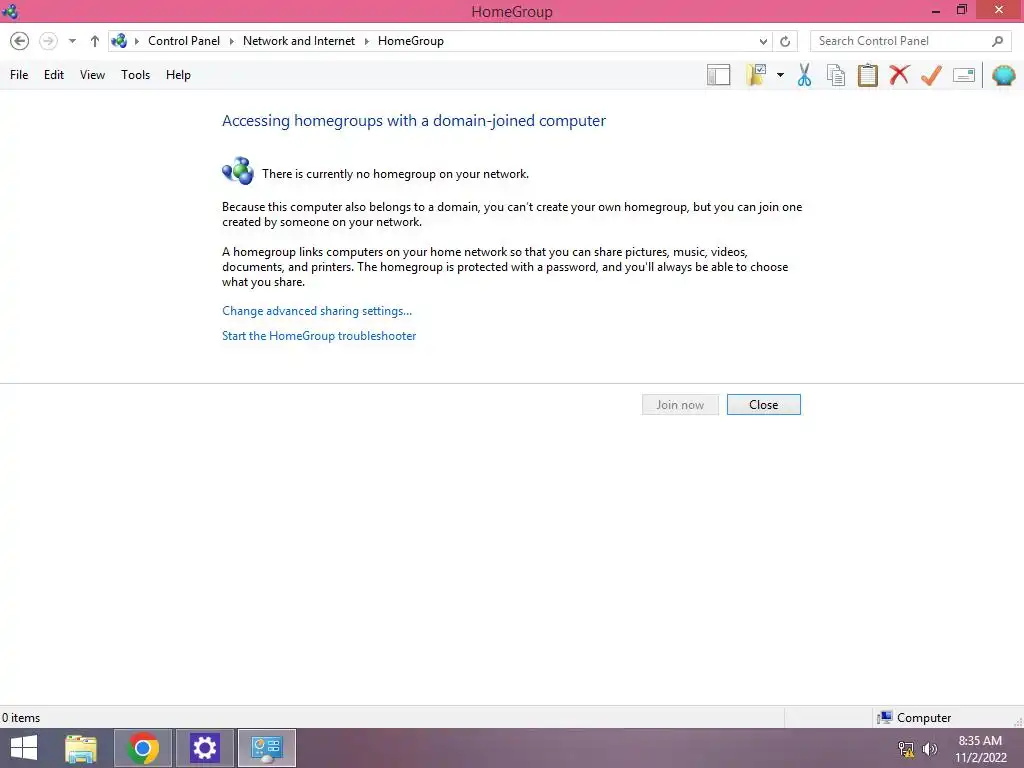This screenshot has height=768, width=1024.
Task: Click the HomeGroup icon in address bar
Action: [x=120, y=41]
